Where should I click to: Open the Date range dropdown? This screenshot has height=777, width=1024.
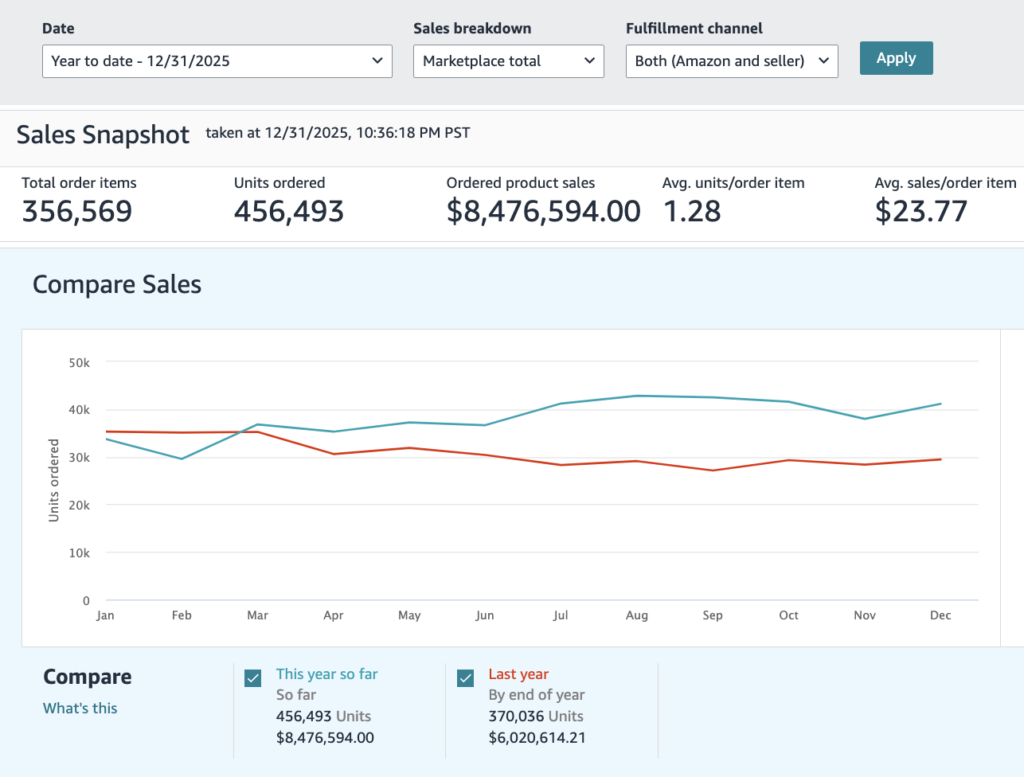pos(217,61)
